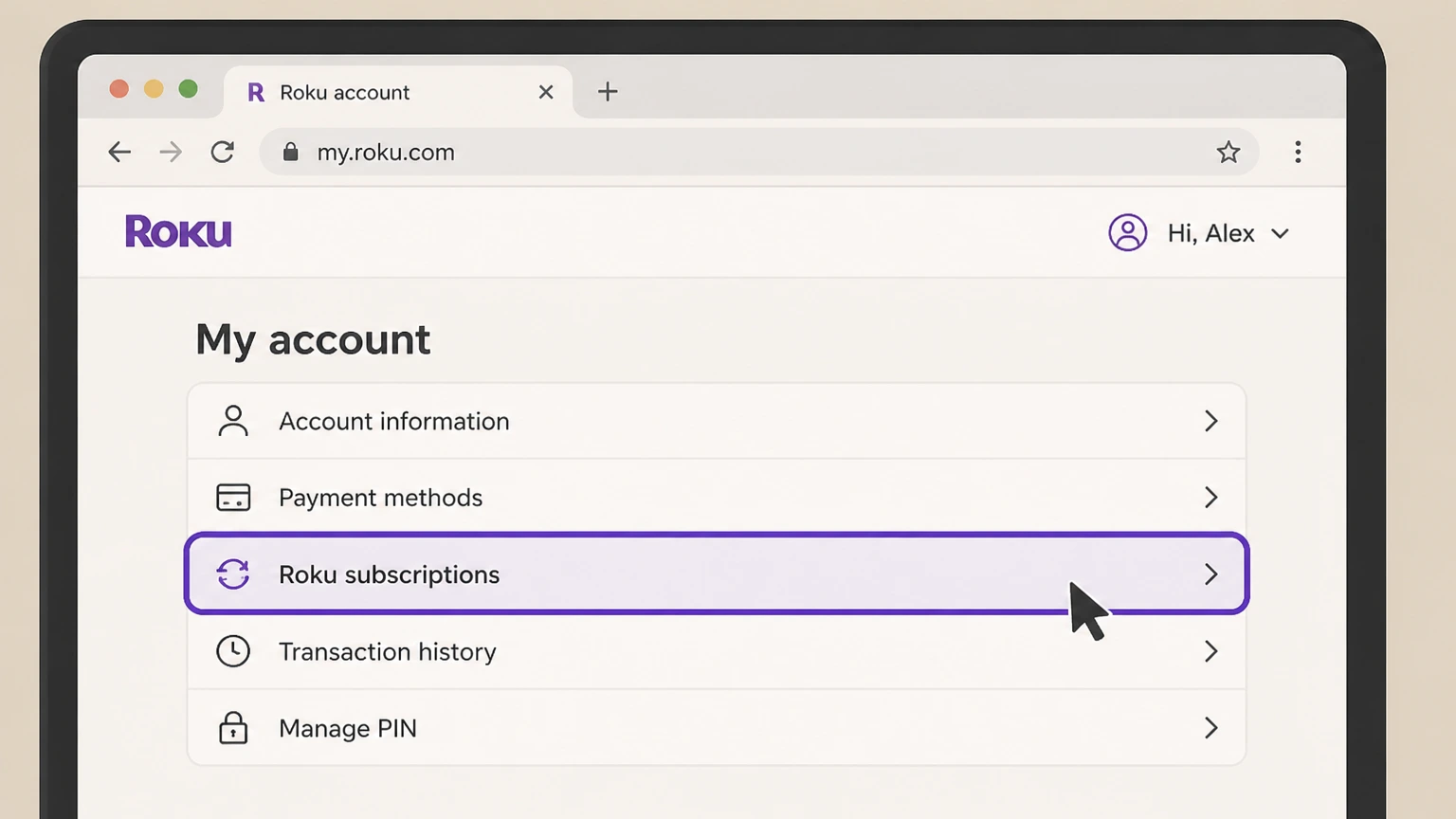Click the Roku logo
Viewport: 1456px width, 819px height.
pos(178,232)
